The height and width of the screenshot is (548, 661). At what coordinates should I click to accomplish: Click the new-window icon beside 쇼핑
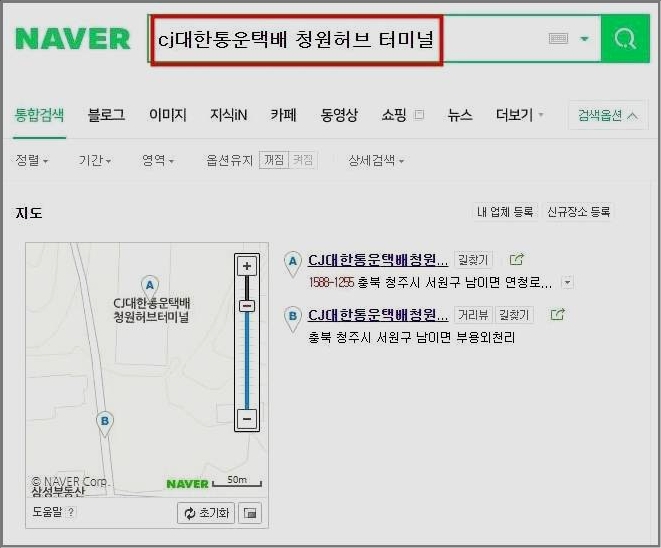419,115
